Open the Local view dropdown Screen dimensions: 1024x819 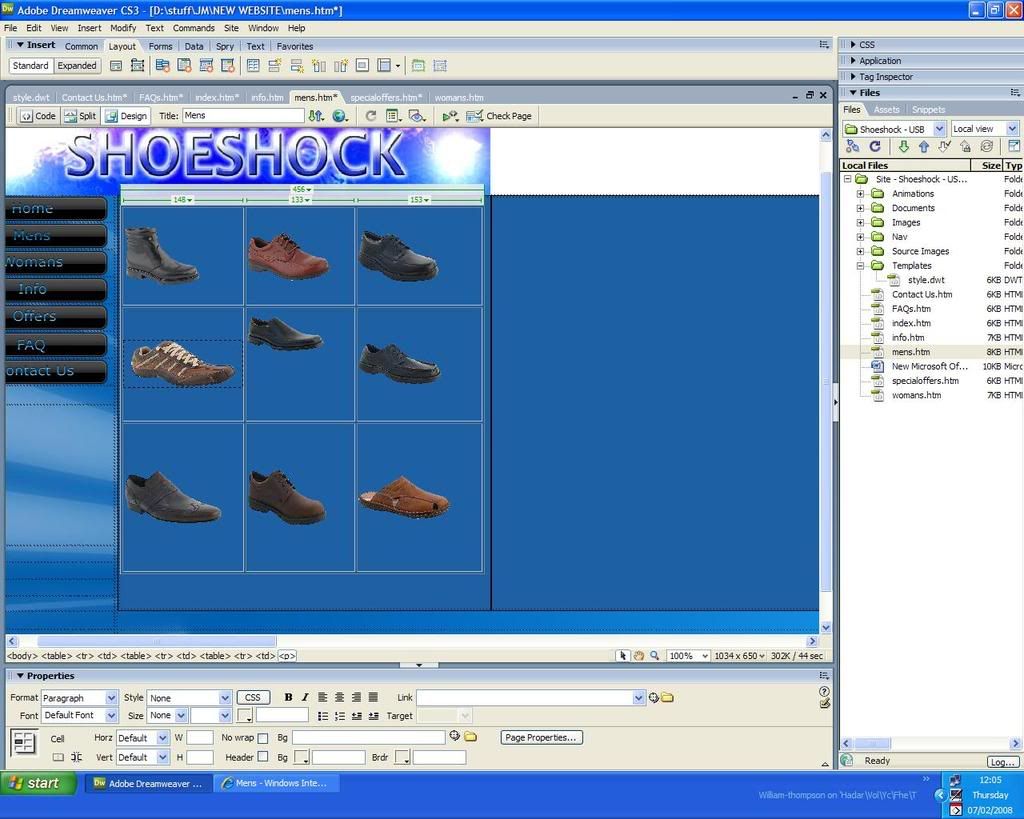click(x=1012, y=129)
